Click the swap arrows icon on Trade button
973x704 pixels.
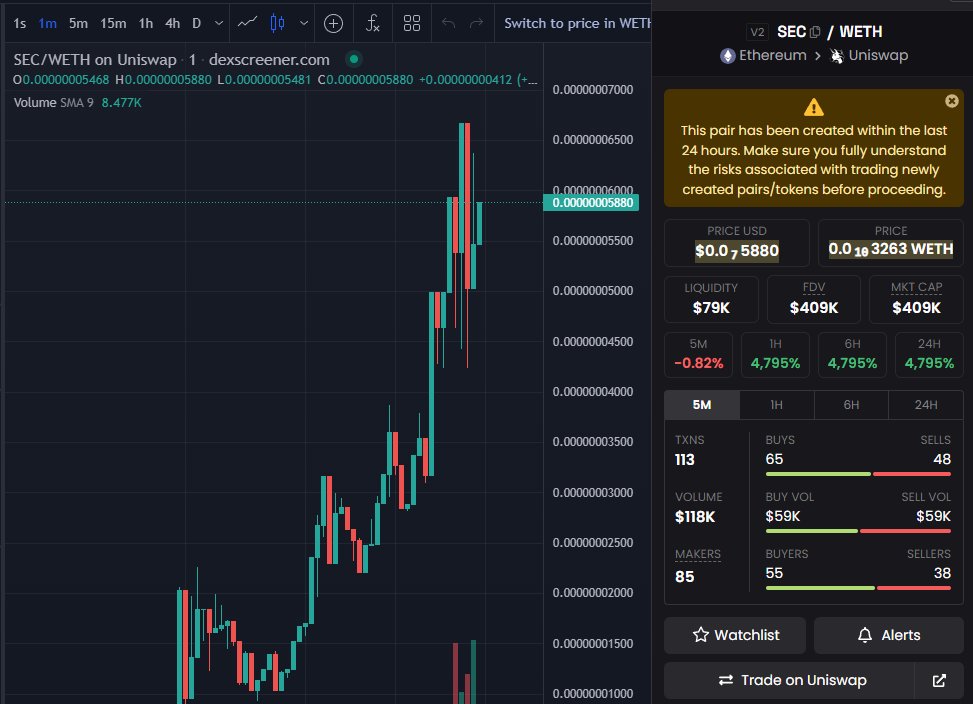[725, 680]
